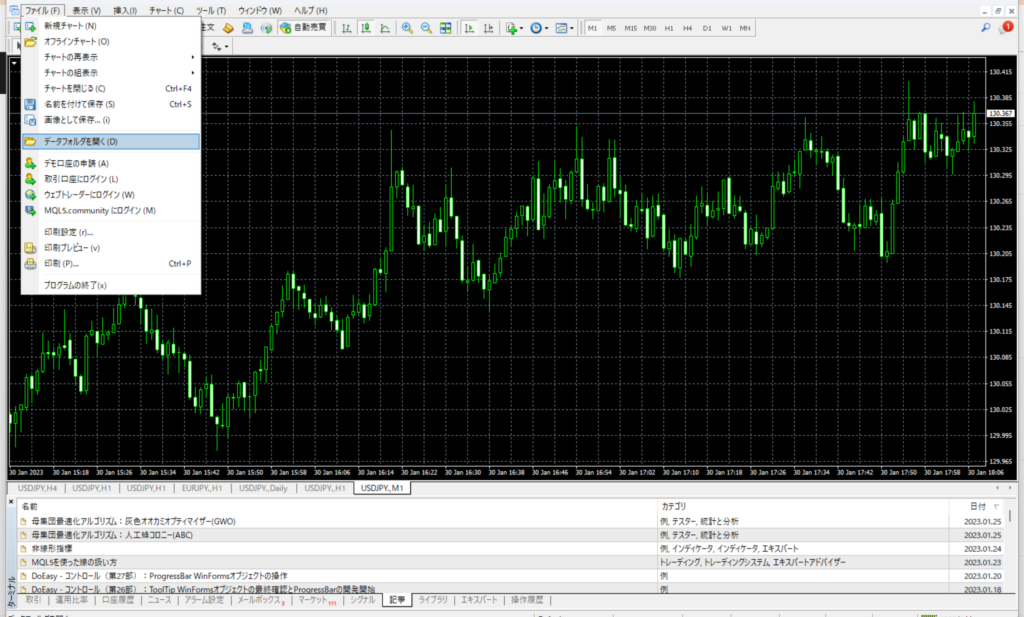The width and height of the screenshot is (1024, 617).
Task: Toggle chart shift from right edge
Action: point(488,28)
